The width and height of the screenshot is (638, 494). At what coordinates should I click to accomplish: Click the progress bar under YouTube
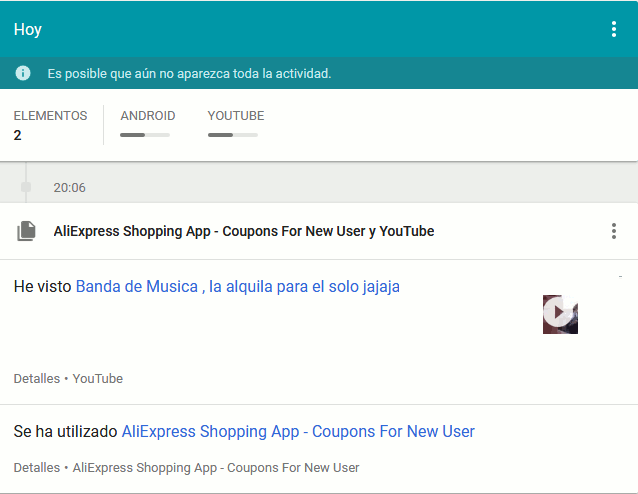point(232,134)
